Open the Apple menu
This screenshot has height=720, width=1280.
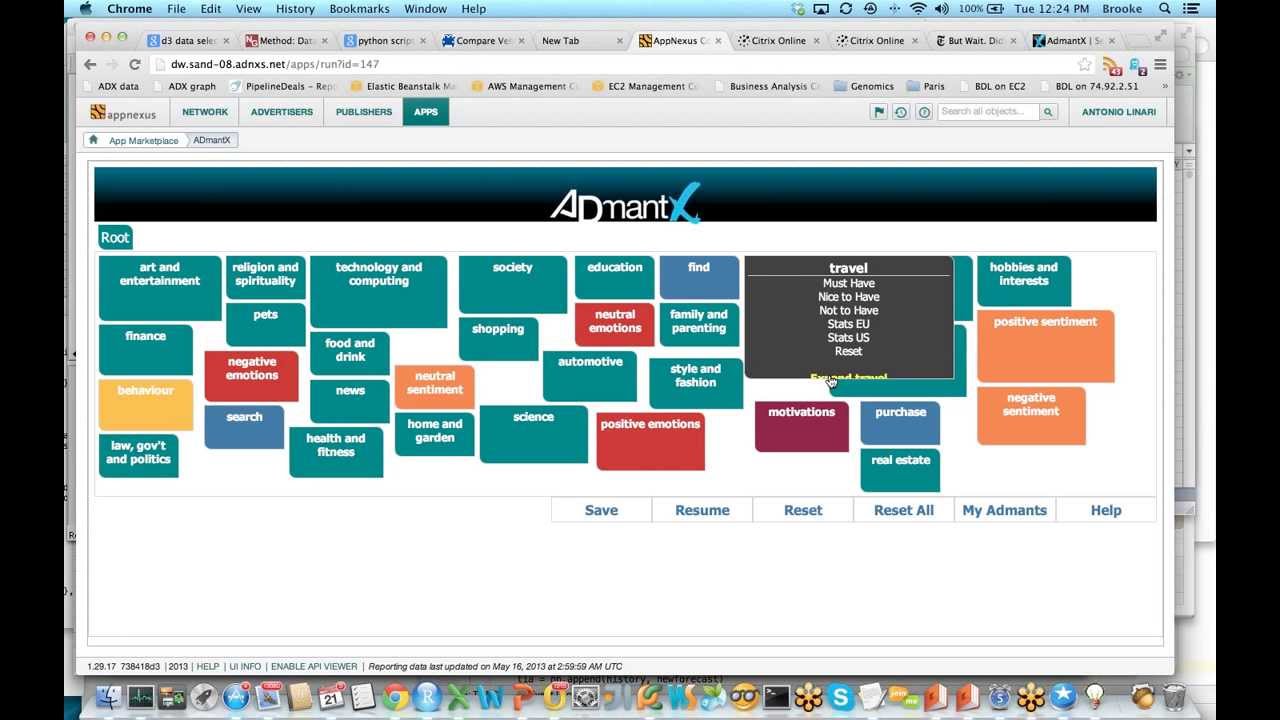click(86, 9)
